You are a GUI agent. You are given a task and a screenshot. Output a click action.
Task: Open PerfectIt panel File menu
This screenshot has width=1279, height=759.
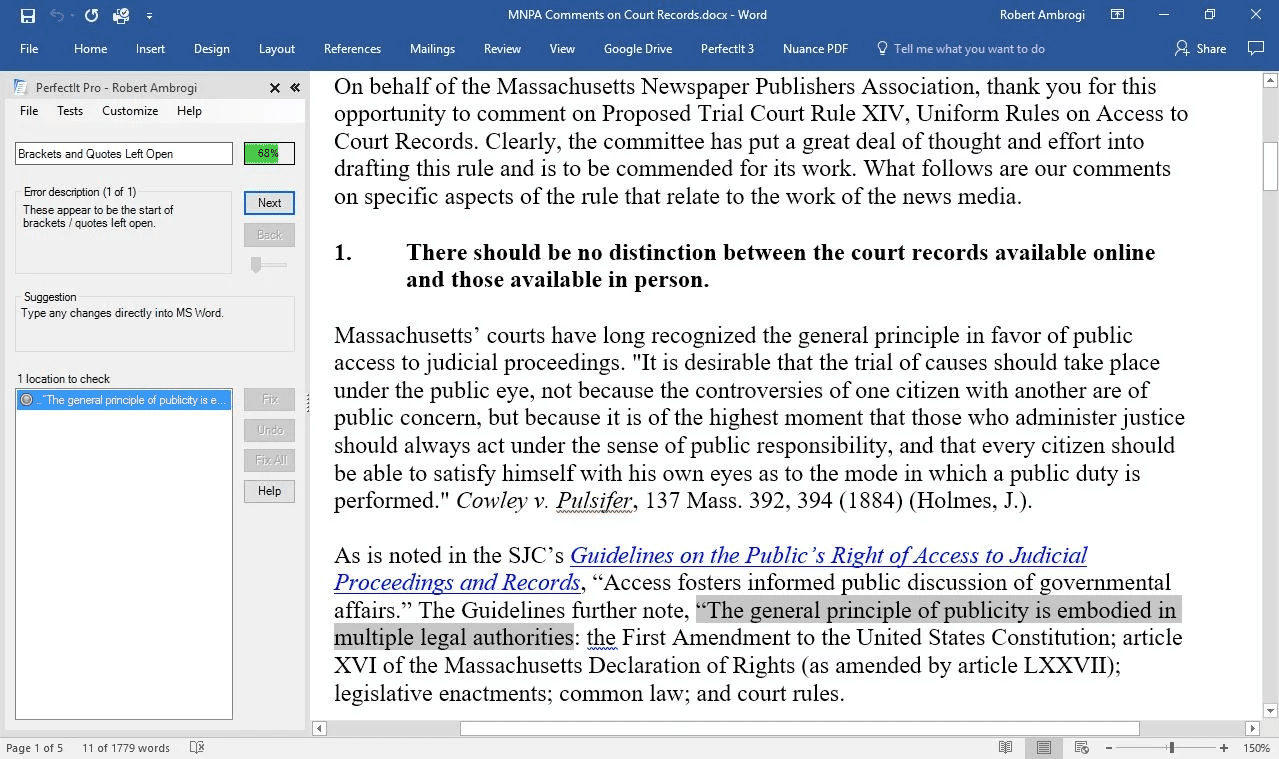(29, 111)
